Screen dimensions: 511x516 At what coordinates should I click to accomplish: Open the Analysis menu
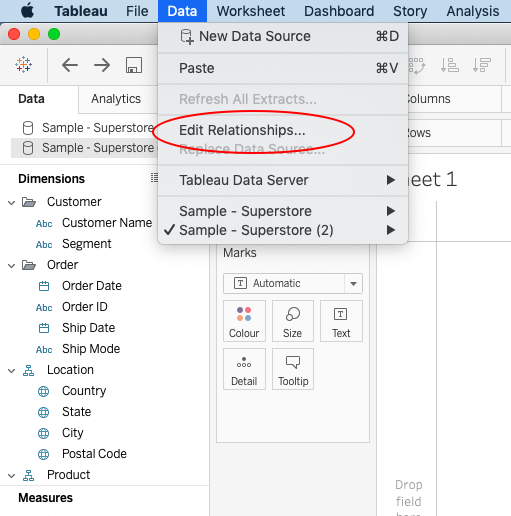click(473, 11)
